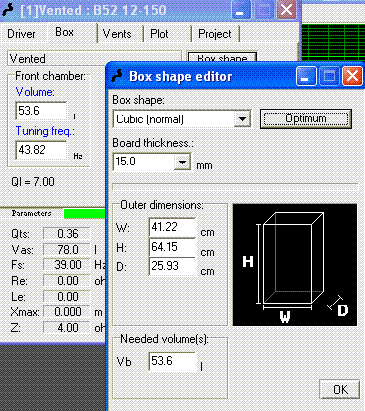Click the Optimum button

pyautogui.click(x=306, y=119)
